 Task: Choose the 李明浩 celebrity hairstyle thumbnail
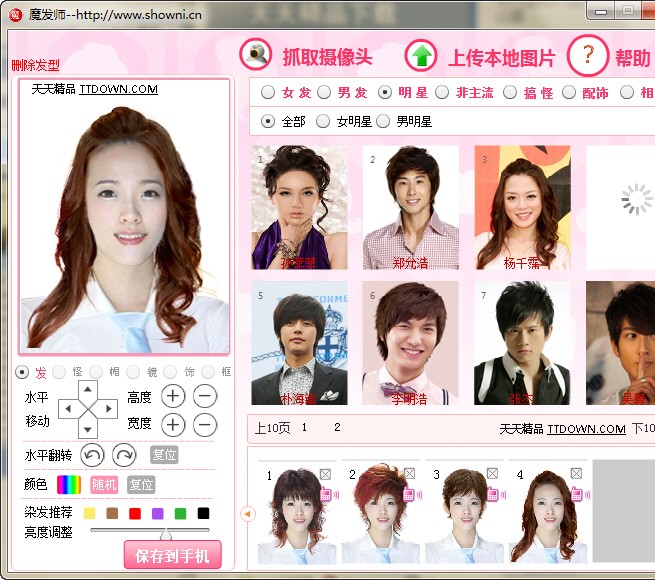410,343
